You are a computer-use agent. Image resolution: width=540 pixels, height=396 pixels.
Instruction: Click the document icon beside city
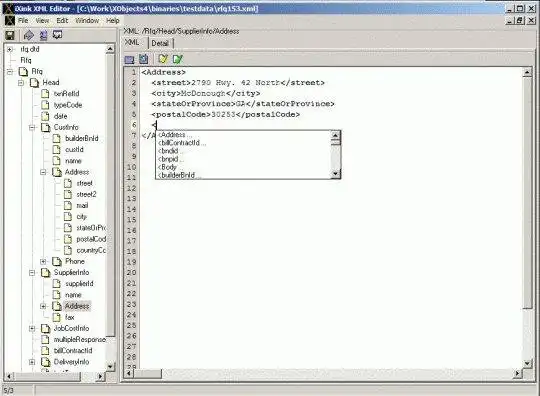[68, 216]
